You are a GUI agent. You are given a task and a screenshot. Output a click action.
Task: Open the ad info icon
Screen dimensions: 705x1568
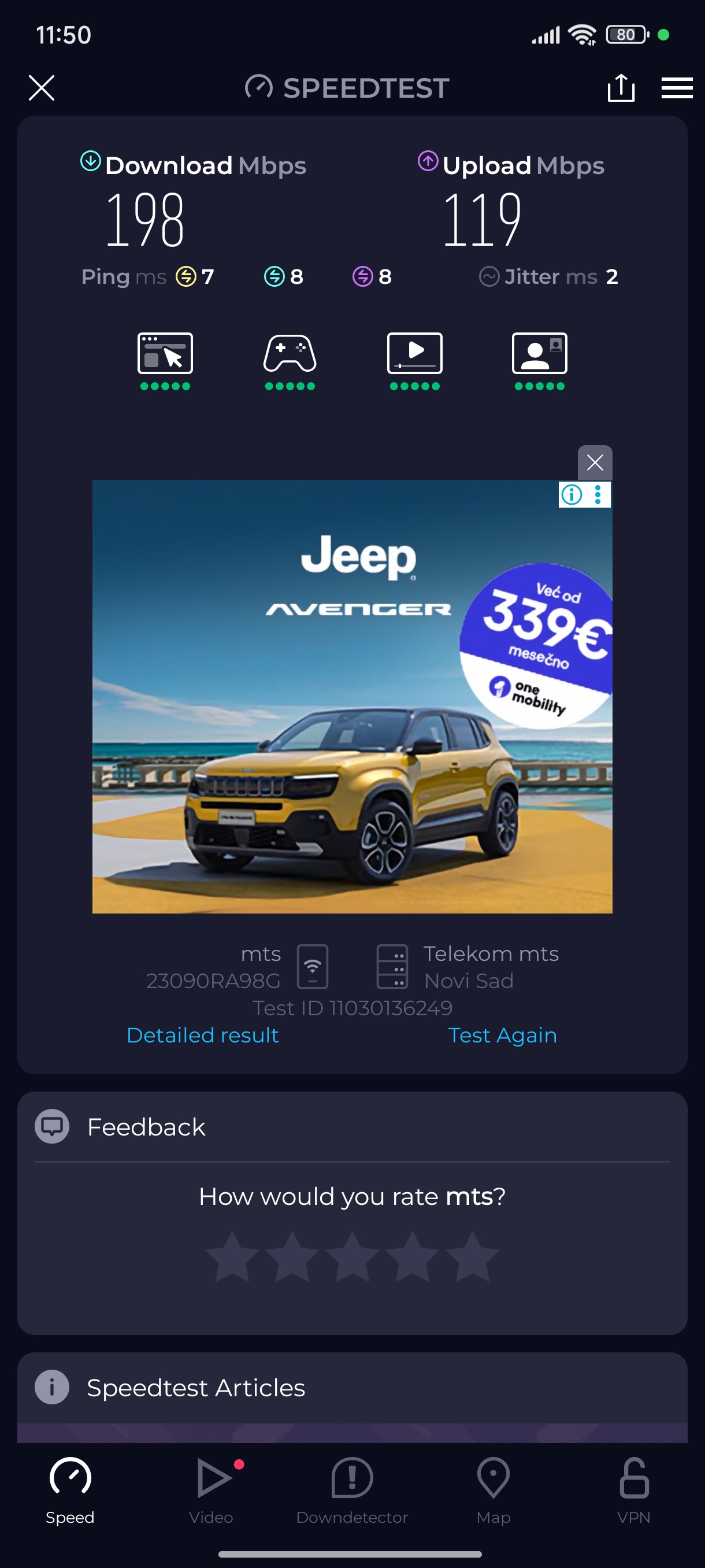[x=572, y=494]
